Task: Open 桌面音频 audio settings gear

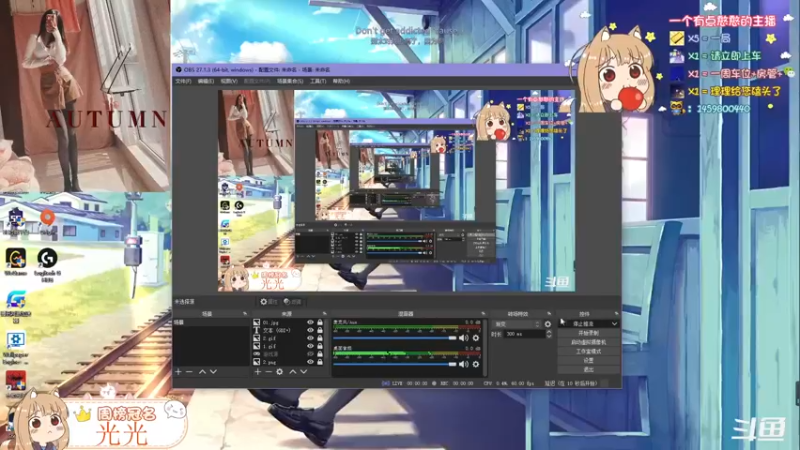Action: 476,364
